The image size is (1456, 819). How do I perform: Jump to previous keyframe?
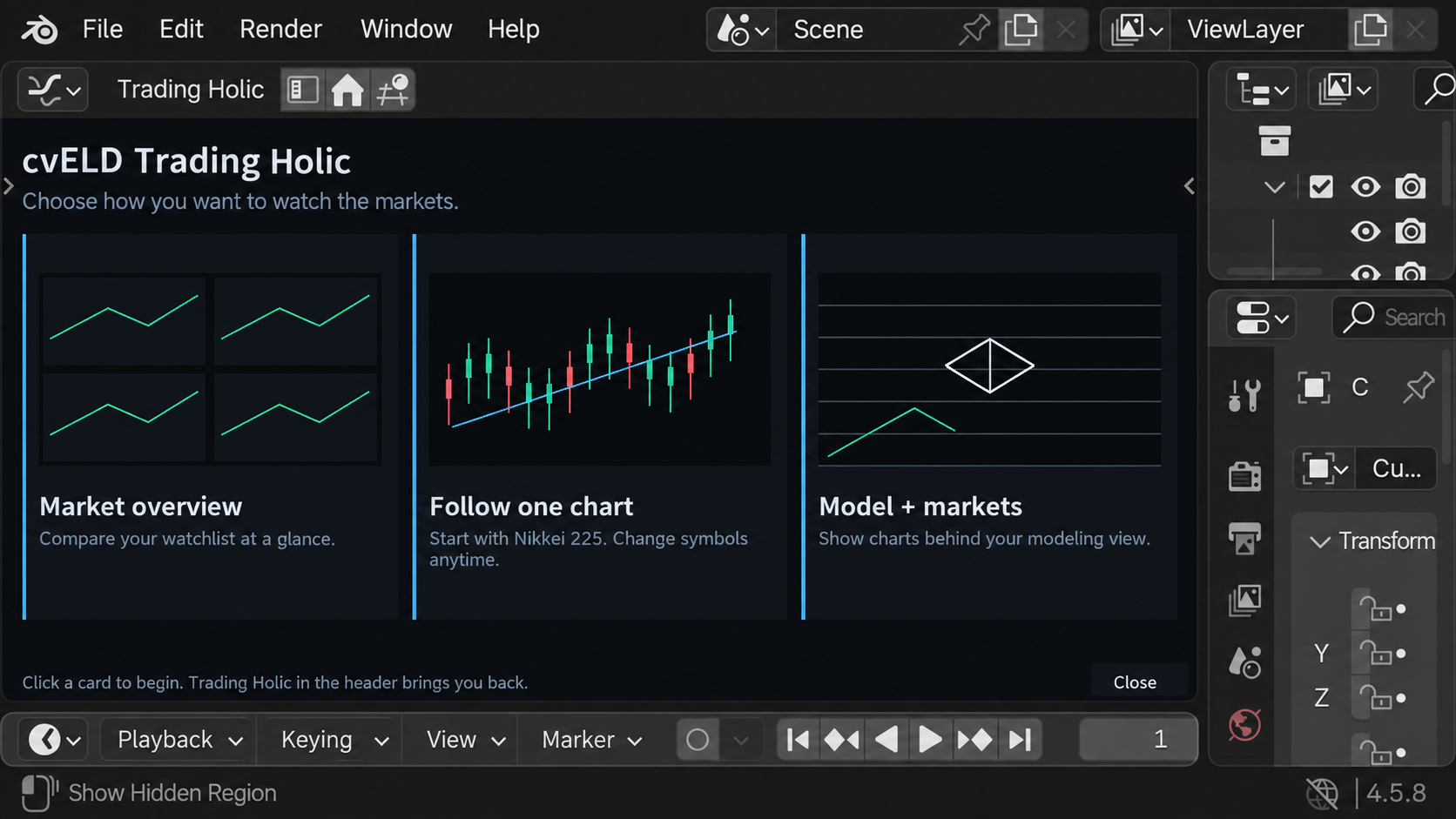click(x=842, y=740)
